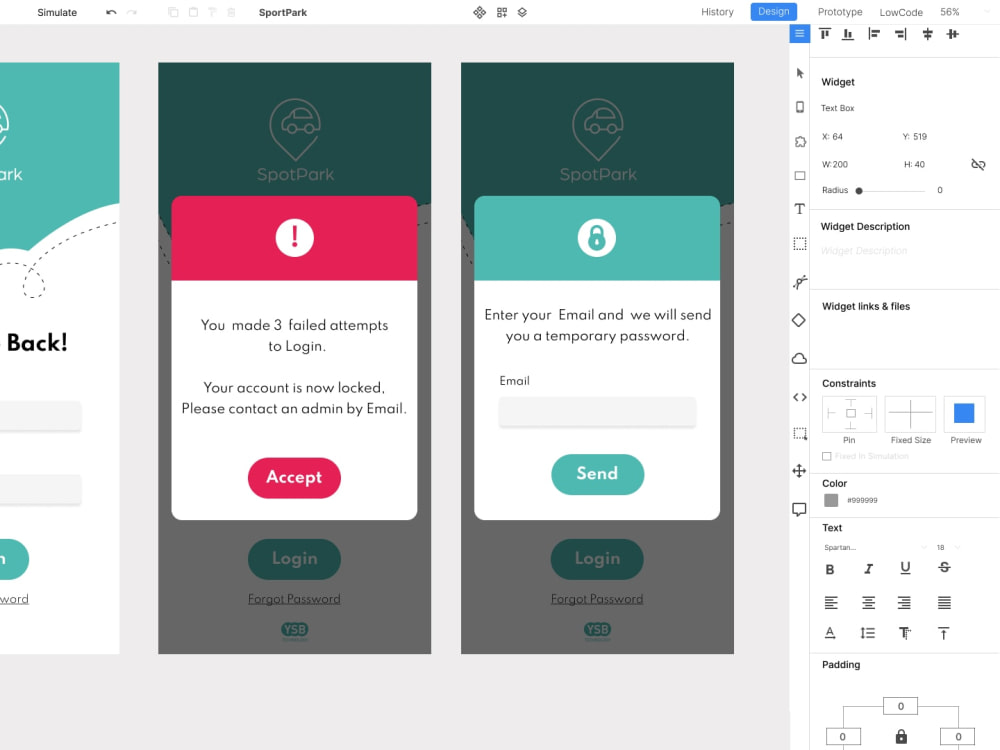
Task: Select the pointer arrow tool
Action: [x=800, y=73]
